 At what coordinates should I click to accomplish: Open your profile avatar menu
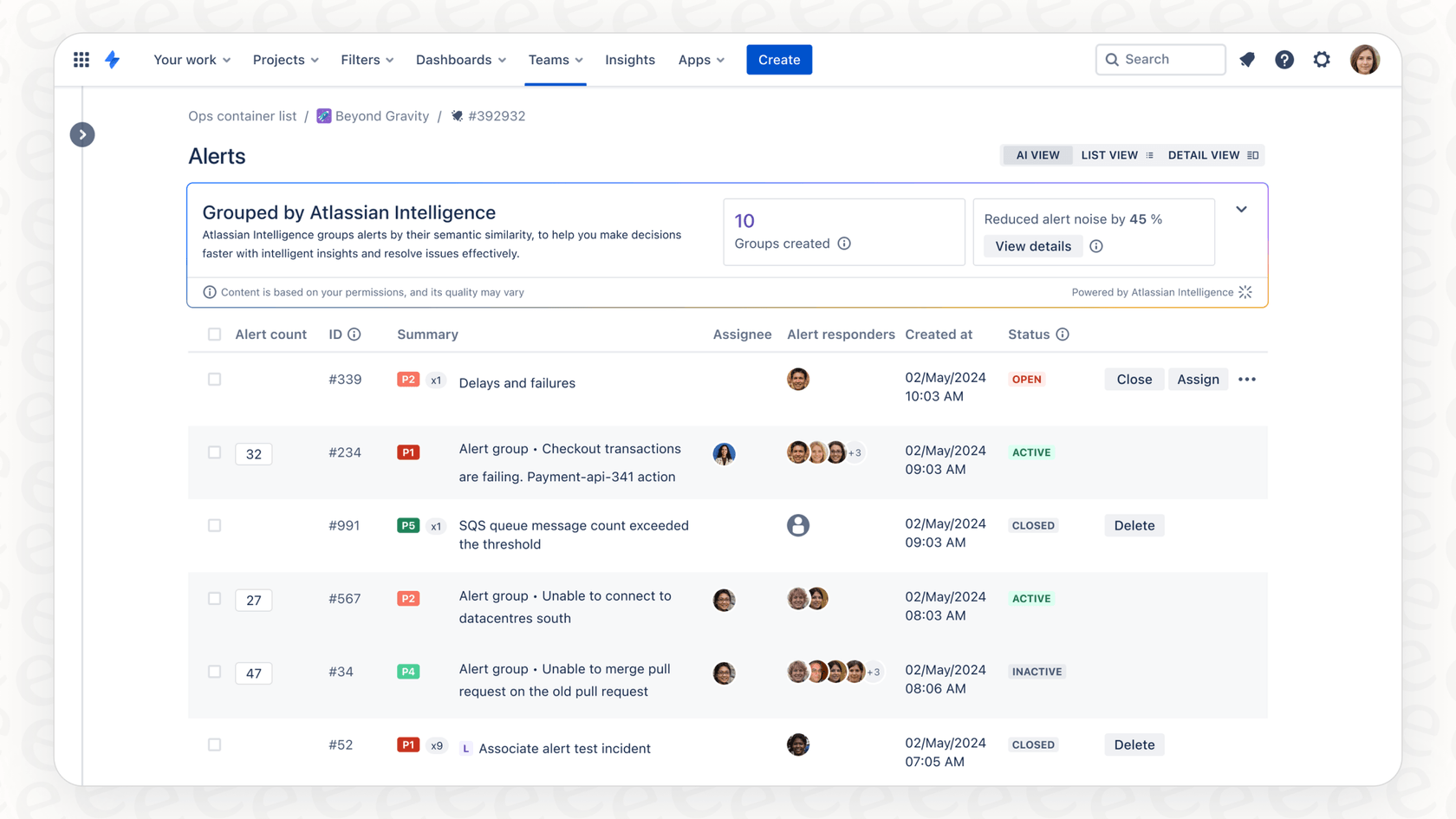1365,59
